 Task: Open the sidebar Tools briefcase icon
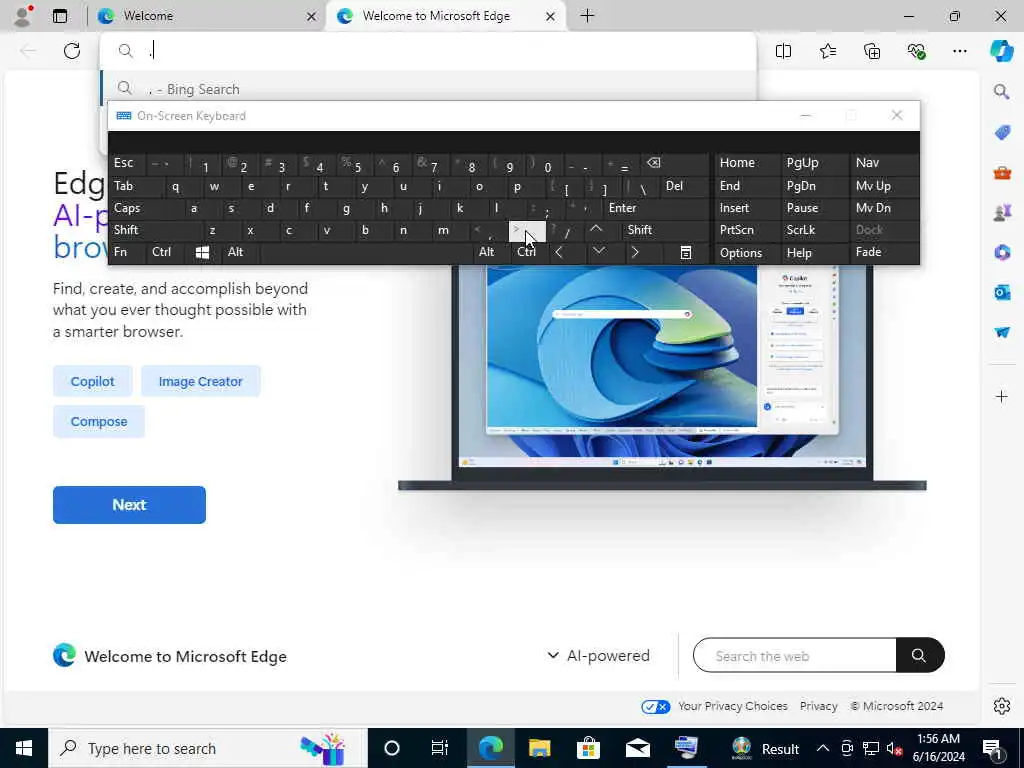pos(1002,173)
